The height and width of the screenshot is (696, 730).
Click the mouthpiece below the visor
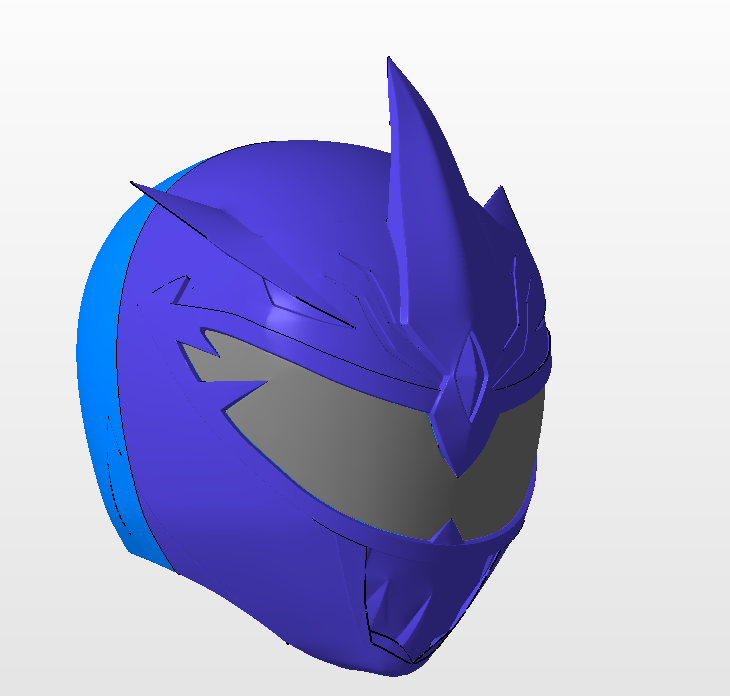point(400,590)
